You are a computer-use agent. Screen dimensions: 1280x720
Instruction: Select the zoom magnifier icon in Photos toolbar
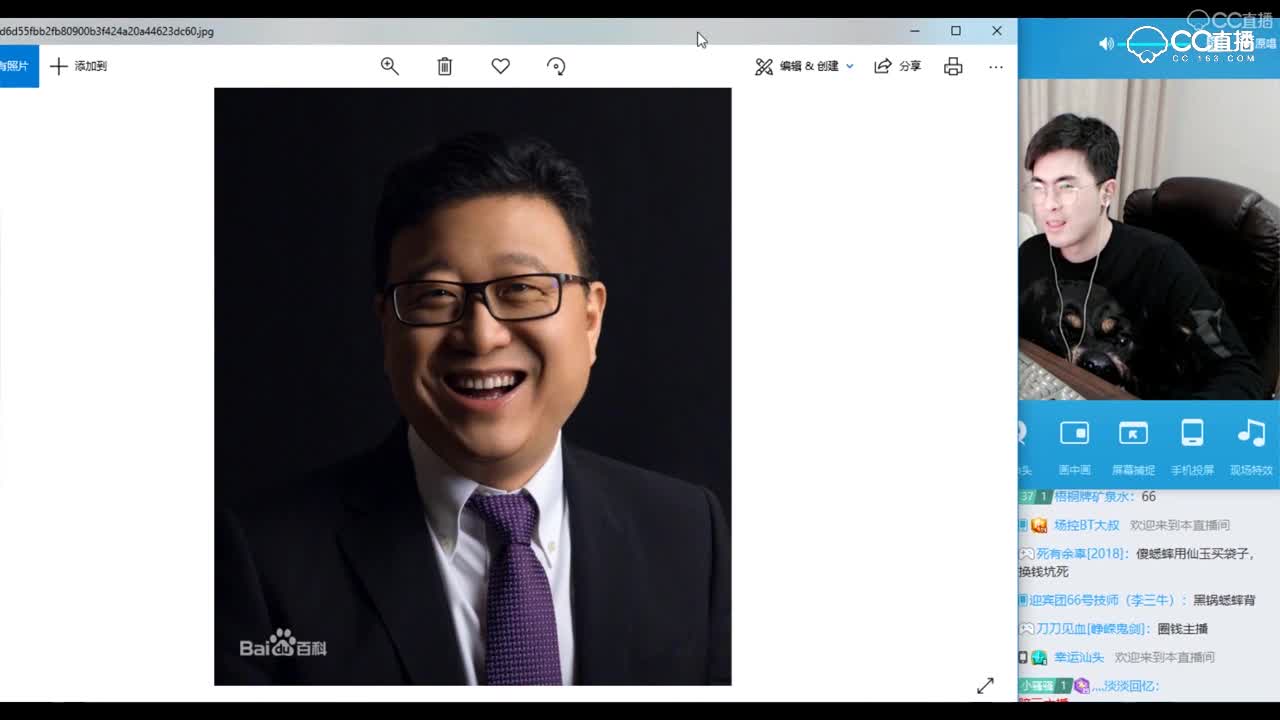[x=389, y=66]
